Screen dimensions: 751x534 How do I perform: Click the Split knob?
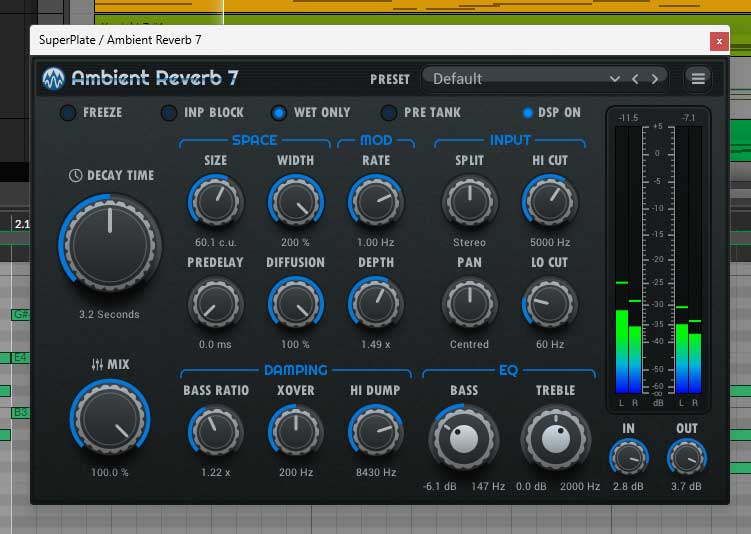point(469,201)
